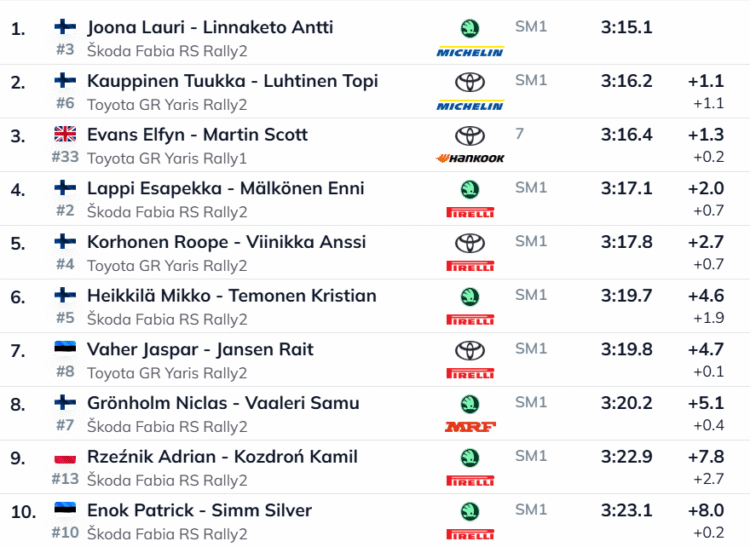Open Heikkilä Mikko - Temonen Kristian entry
This screenshot has height=547, width=750.
pos(232,295)
